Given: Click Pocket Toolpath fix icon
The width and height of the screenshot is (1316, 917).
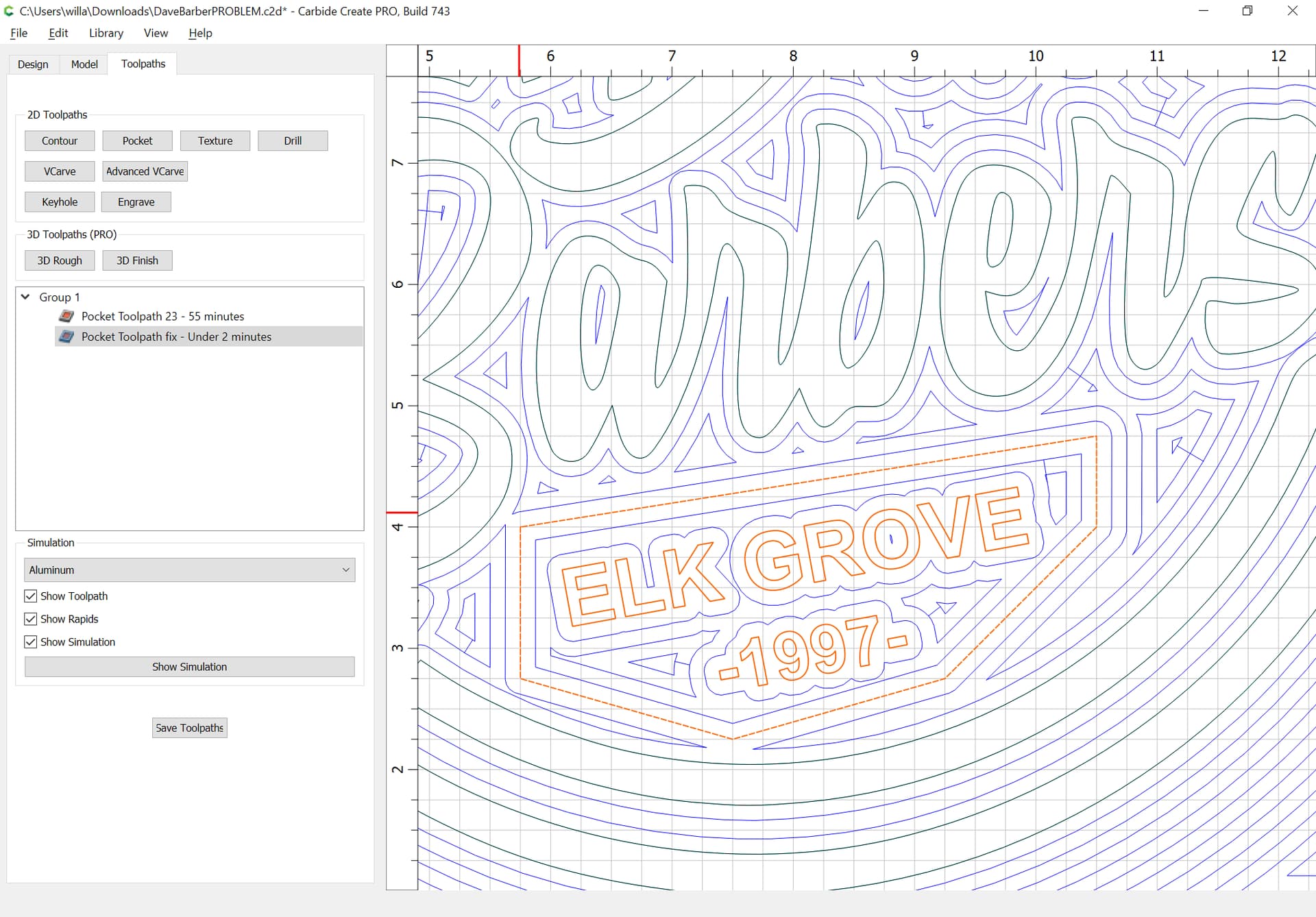Looking at the screenshot, I should click(x=66, y=337).
